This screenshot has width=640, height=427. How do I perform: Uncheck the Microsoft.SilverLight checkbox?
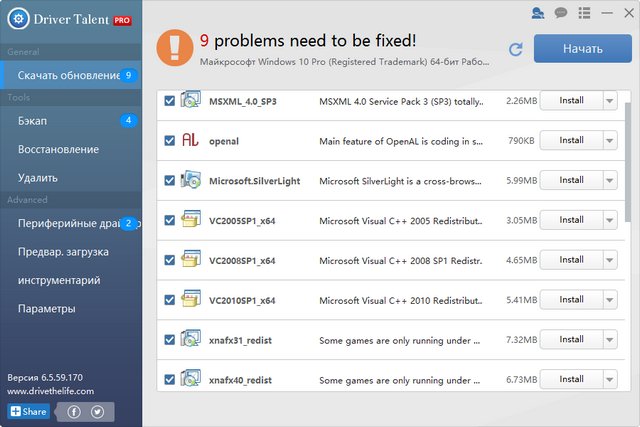click(169, 180)
